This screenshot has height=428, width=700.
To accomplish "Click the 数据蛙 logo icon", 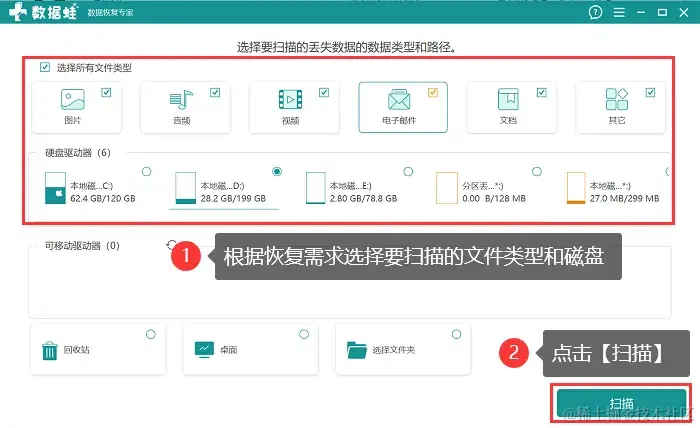I will [x=18, y=11].
